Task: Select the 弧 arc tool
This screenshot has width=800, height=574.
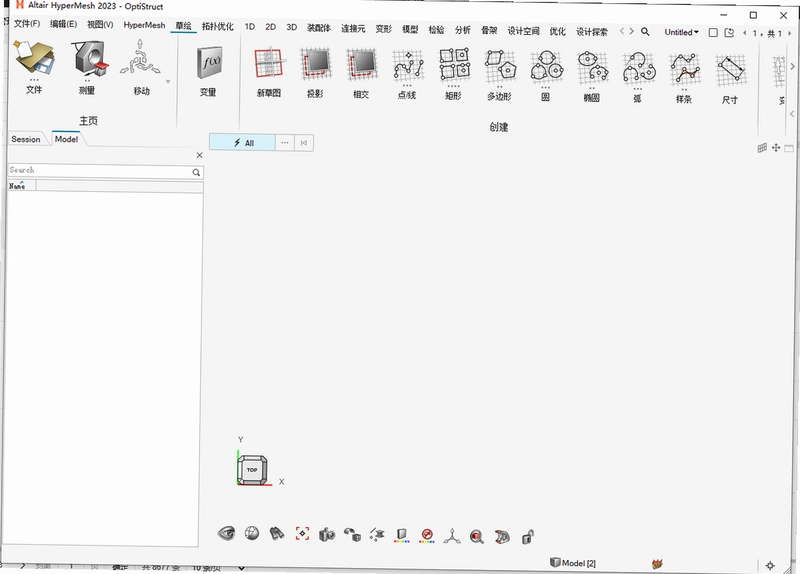Action: (638, 68)
